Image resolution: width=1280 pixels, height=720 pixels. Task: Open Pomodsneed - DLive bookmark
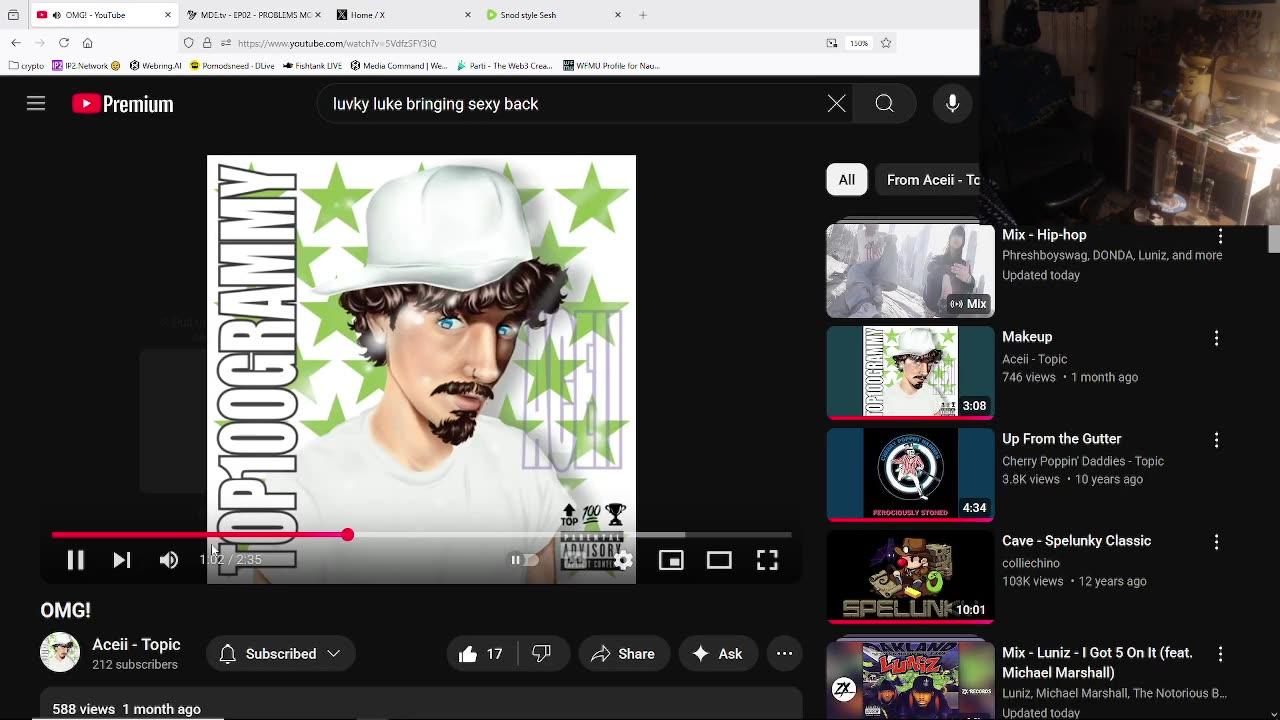tap(232, 66)
